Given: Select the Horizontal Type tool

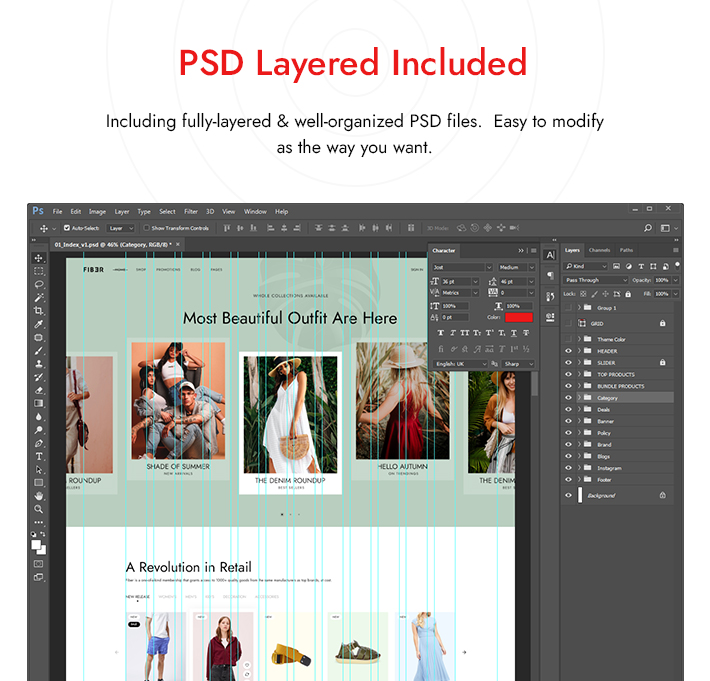Looking at the screenshot, I should pyautogui.click(x=39, y=456).
